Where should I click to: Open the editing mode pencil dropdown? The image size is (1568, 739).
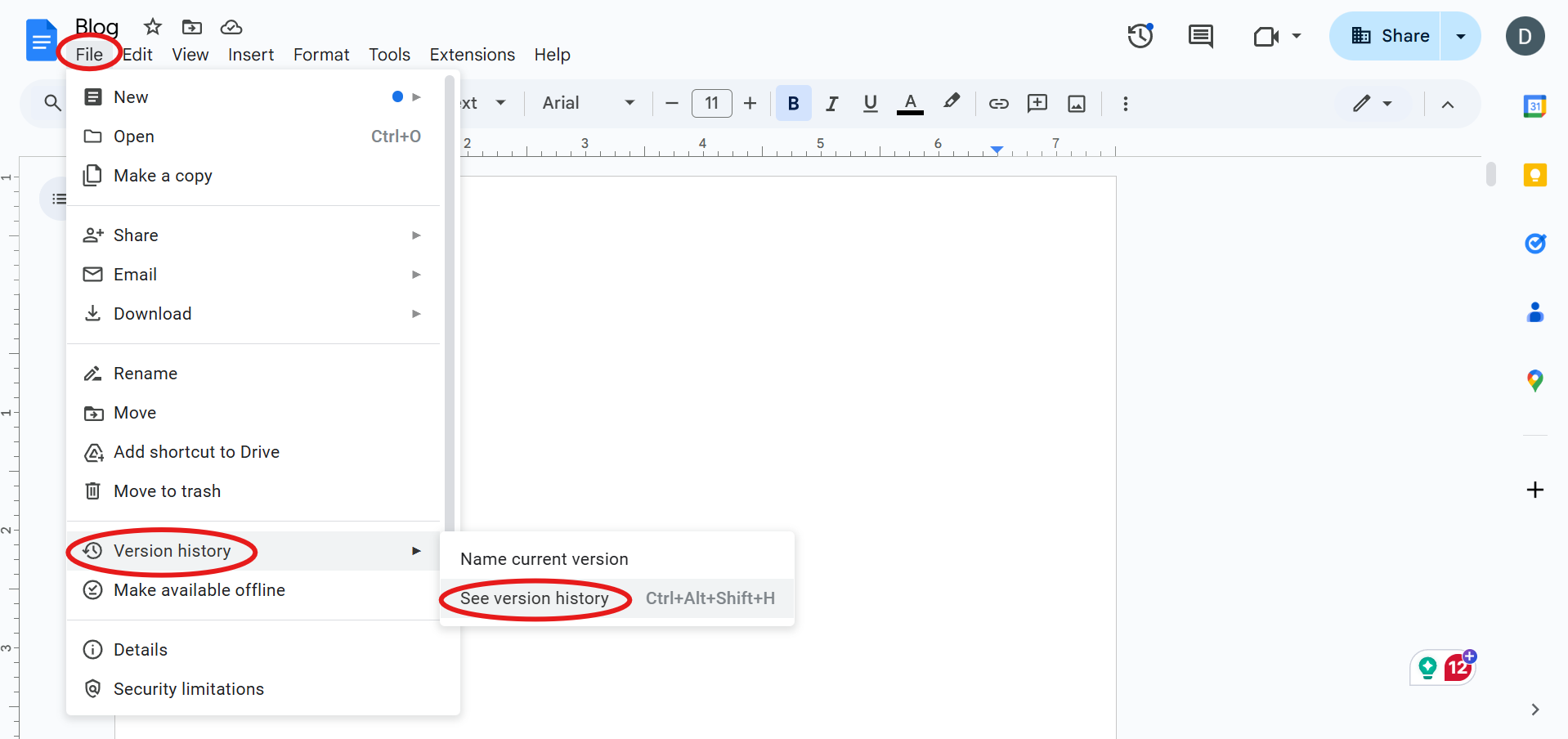pyautogui.click(x=1372, y=103)
